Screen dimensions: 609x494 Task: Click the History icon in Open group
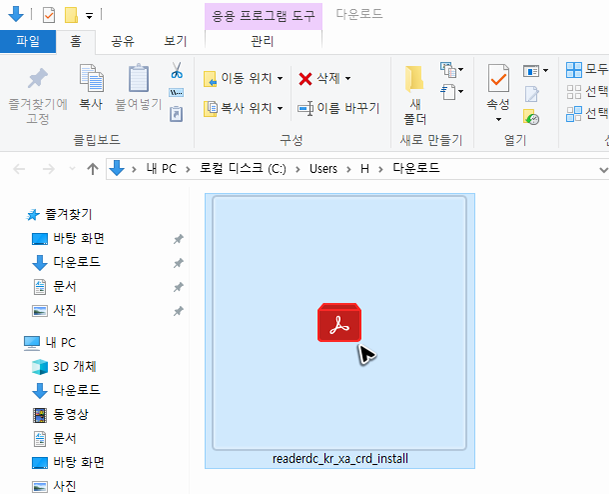531,117
